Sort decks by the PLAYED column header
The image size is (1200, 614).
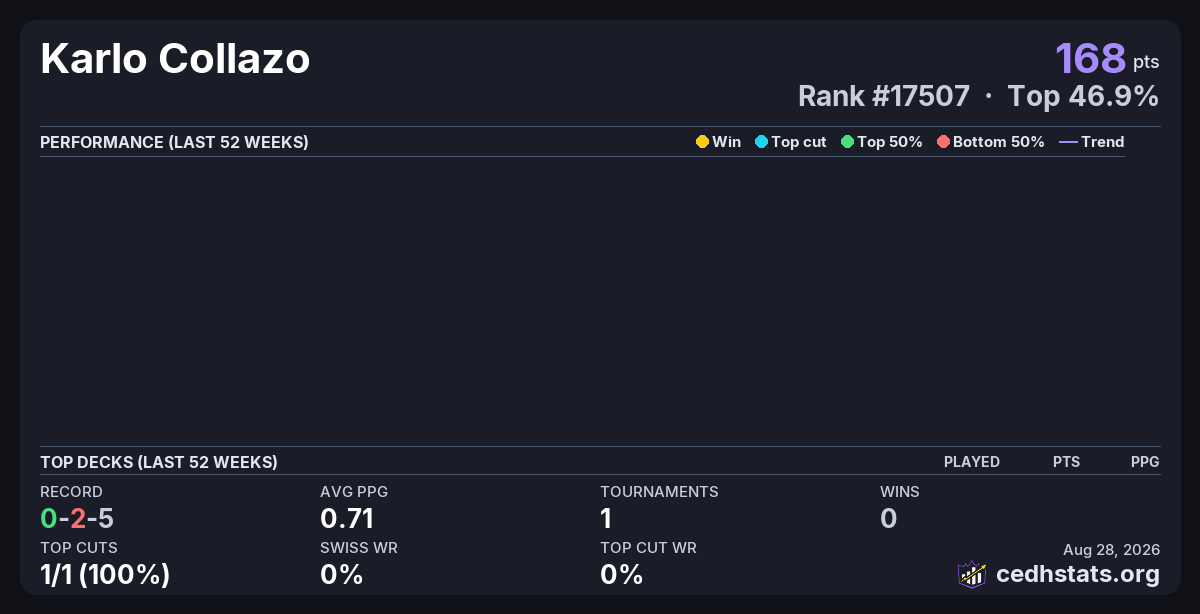click(x=972, y=462)
